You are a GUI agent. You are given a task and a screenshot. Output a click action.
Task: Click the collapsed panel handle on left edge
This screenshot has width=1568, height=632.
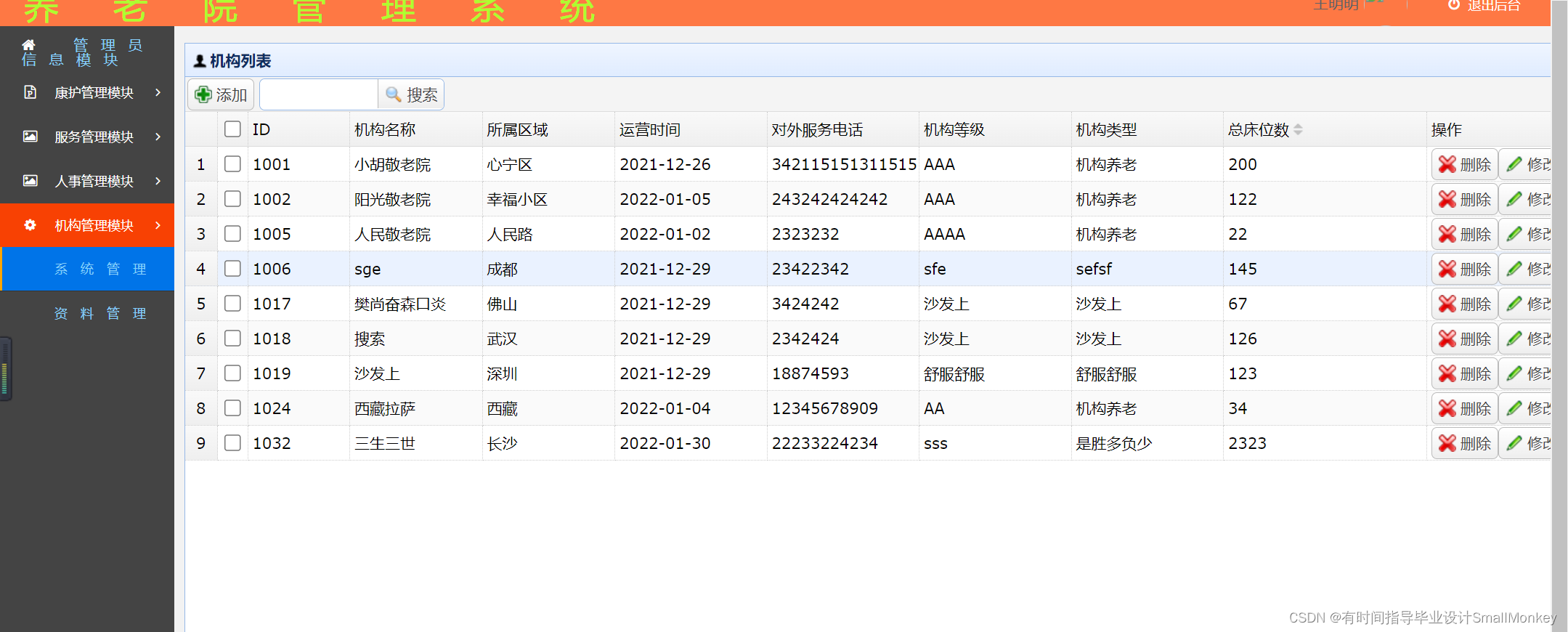tap(5, 369)
